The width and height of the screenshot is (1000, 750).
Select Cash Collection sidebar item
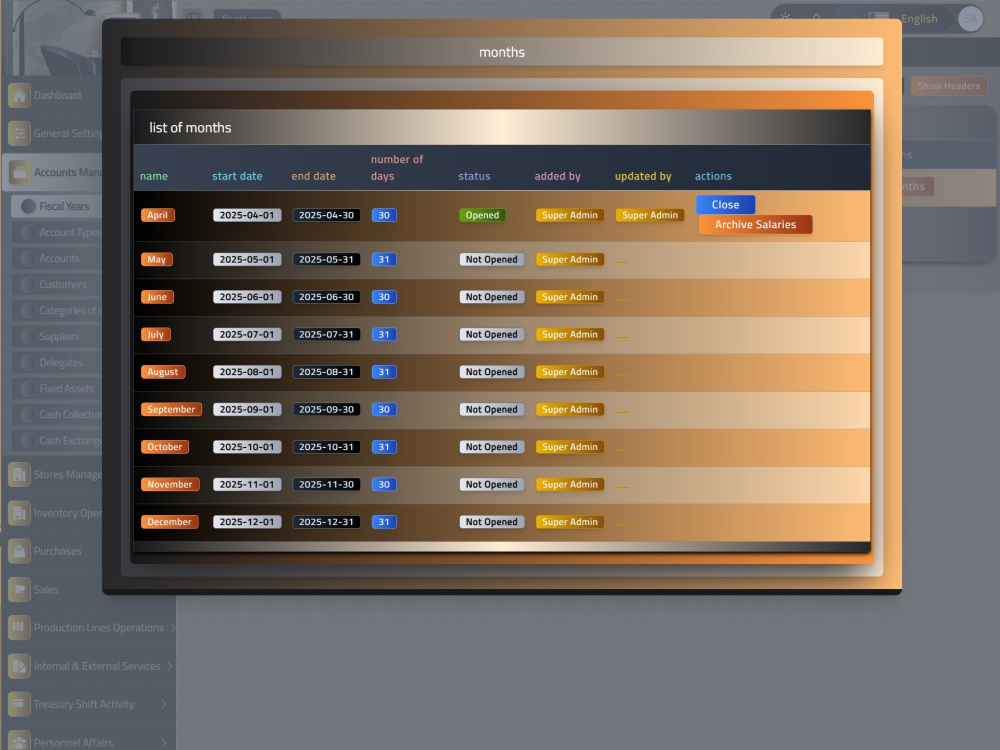pyautogui.click(x=57, y=415)
